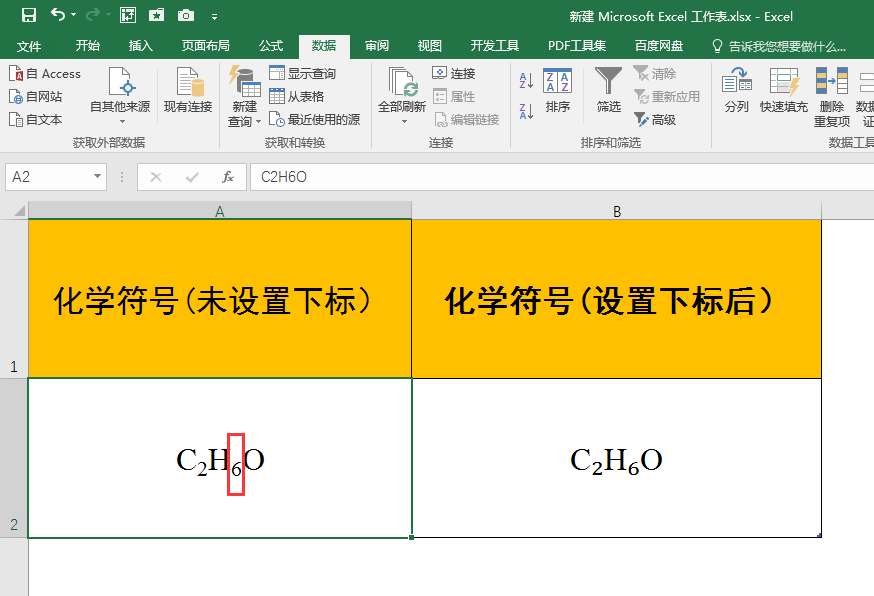The height and width of the screenshot is (596, 874).
Task: Expand Customize Quick Access Toolbar arrow
Action: tap(215, 17)
